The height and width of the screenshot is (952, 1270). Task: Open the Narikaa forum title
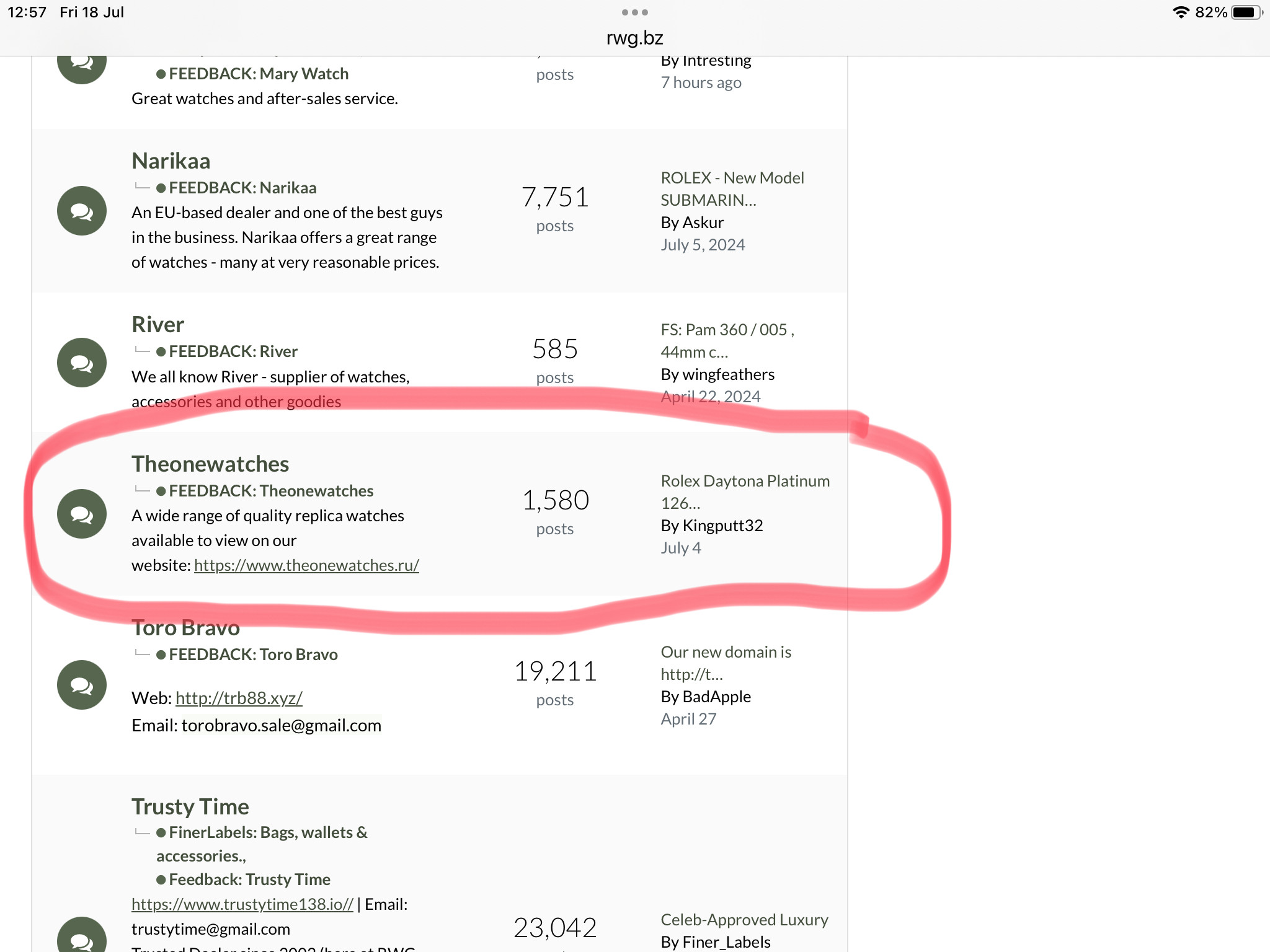point(171,161)
